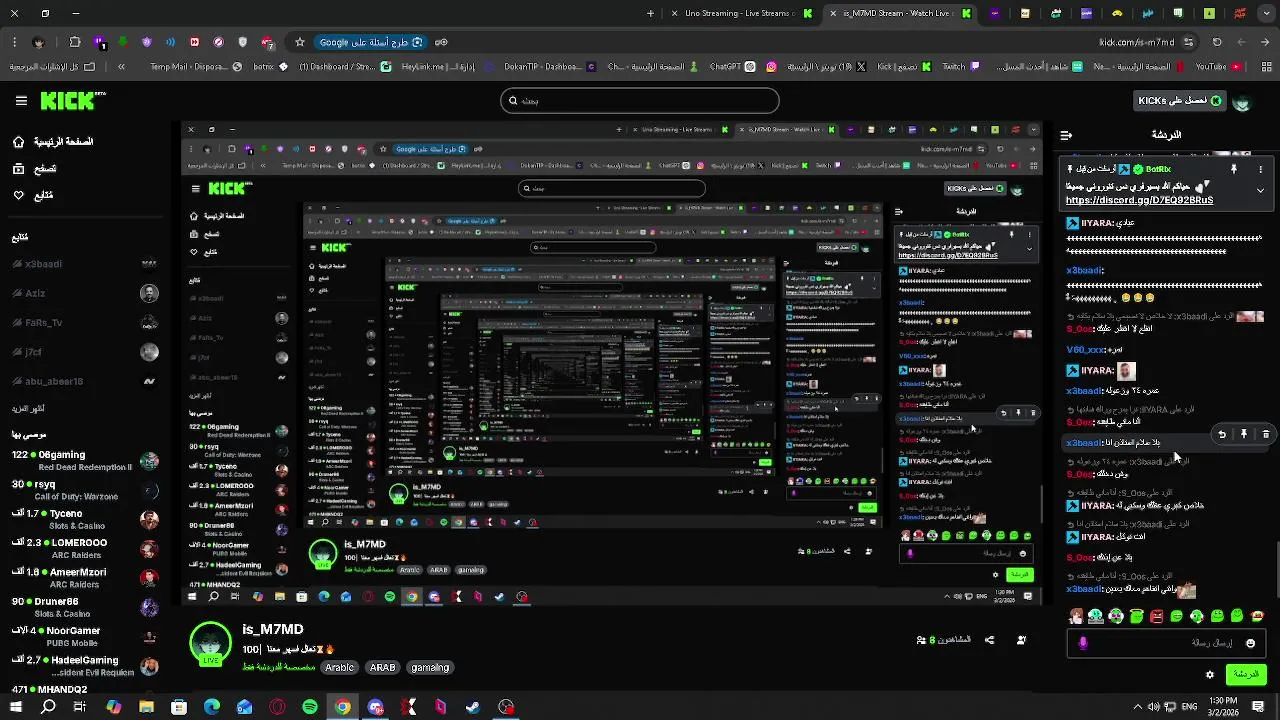Viewport: 1280px width, 720px height.
Task: Open a new browser tab with plus button
Action: tap(650, 14)
